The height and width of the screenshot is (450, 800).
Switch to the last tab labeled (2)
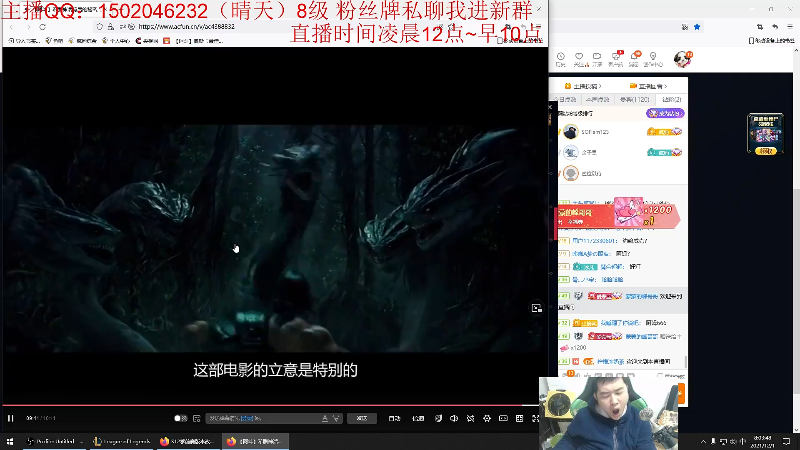coord(671,99)
